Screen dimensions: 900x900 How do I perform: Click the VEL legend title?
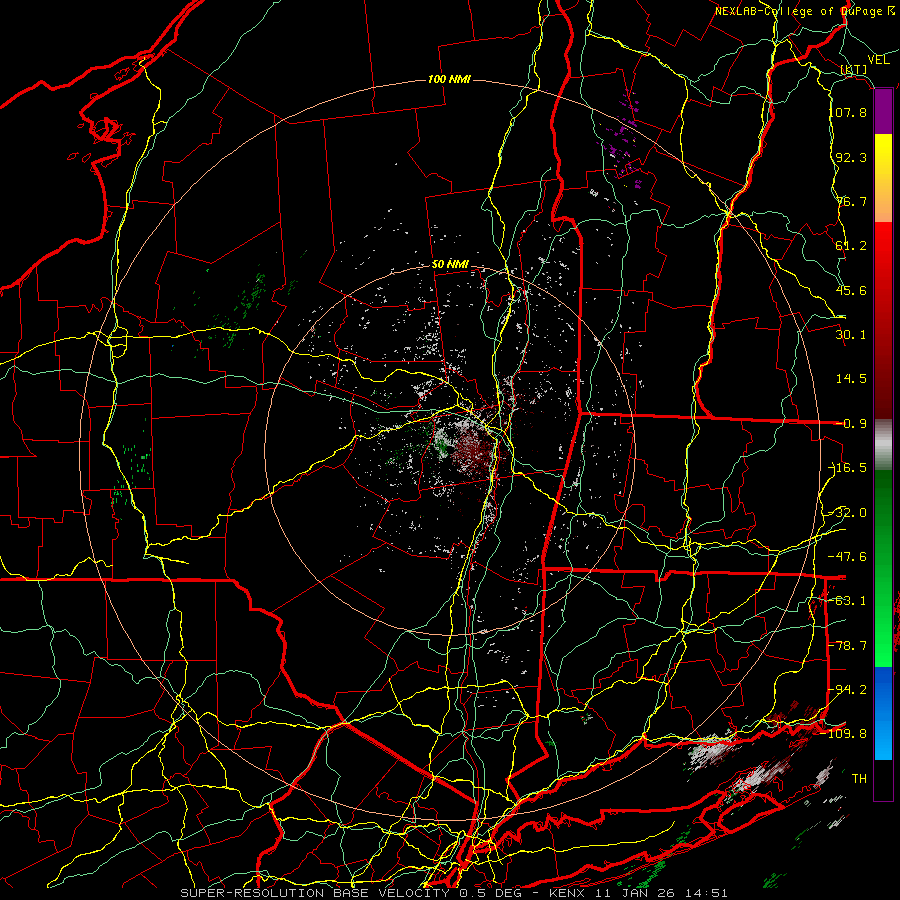(879, 60)
